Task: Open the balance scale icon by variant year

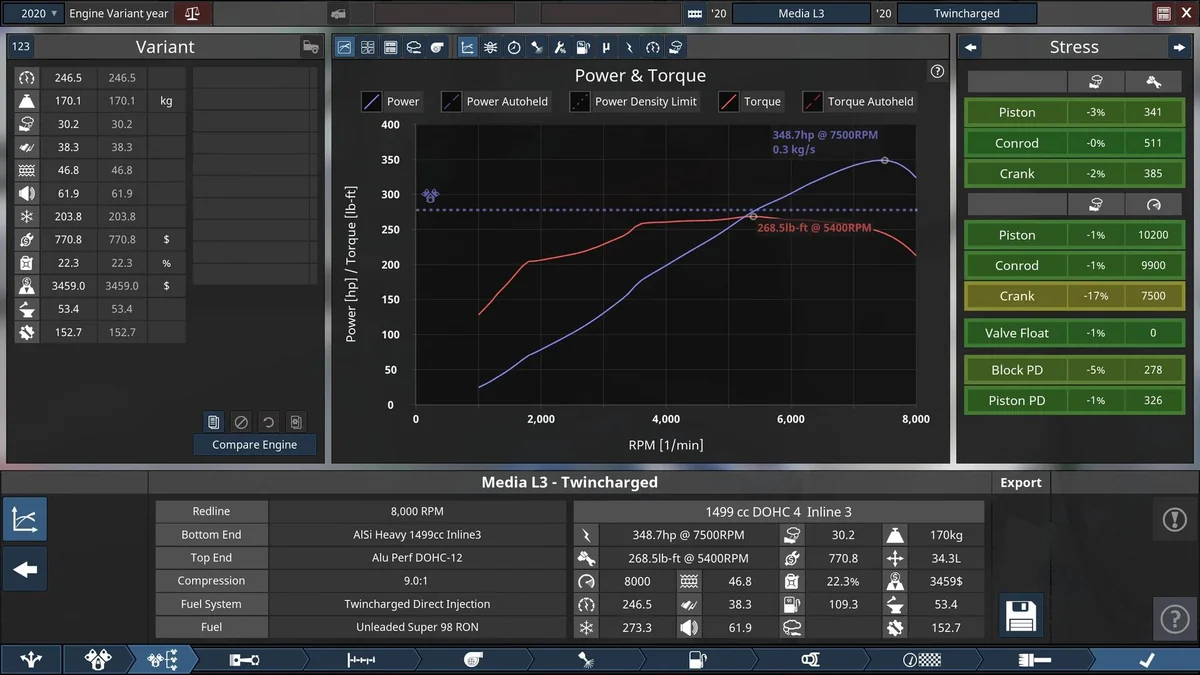Action: click(192, 14)
